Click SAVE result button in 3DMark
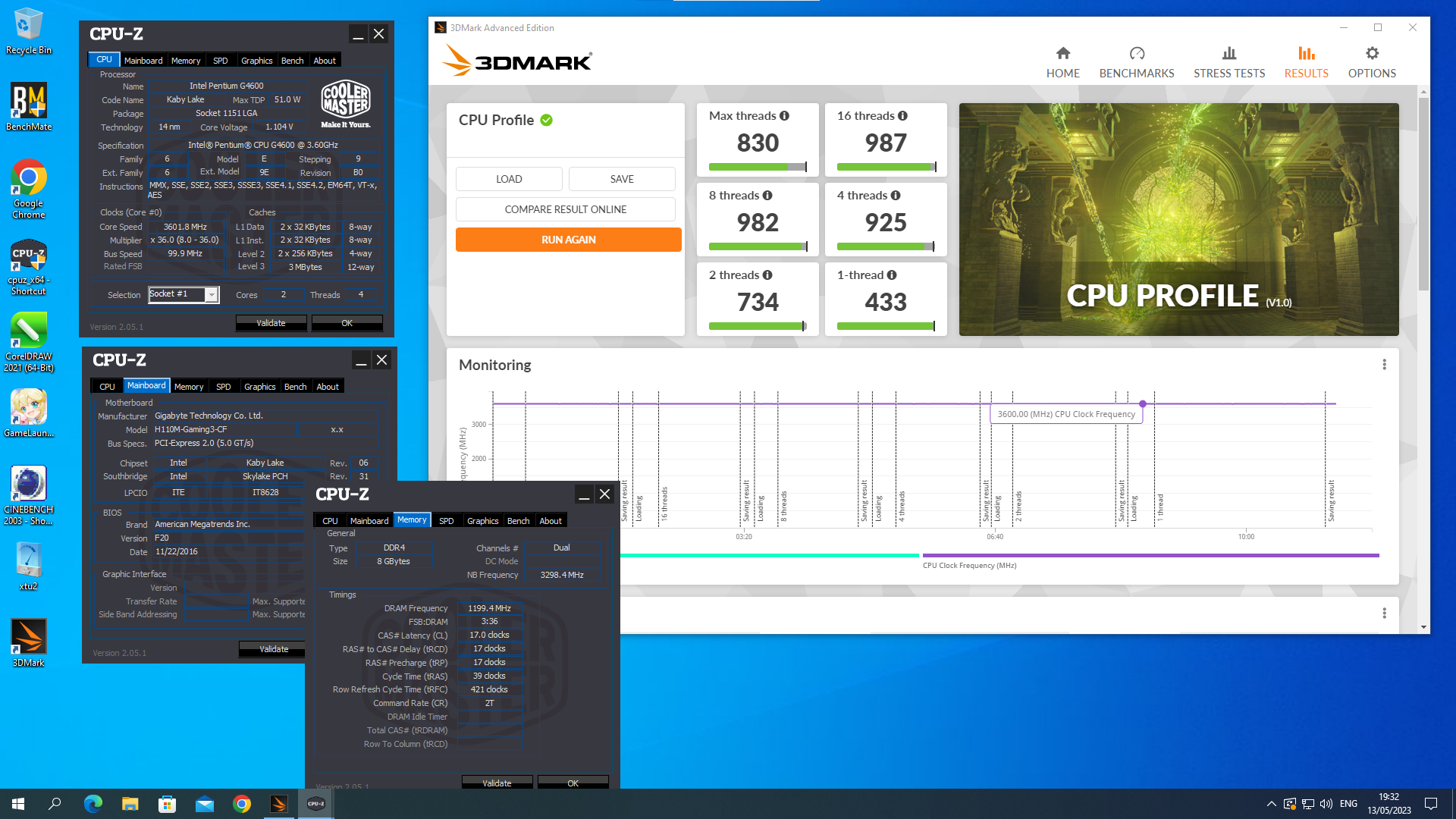Screen dimensions: 1456x819 622,179
